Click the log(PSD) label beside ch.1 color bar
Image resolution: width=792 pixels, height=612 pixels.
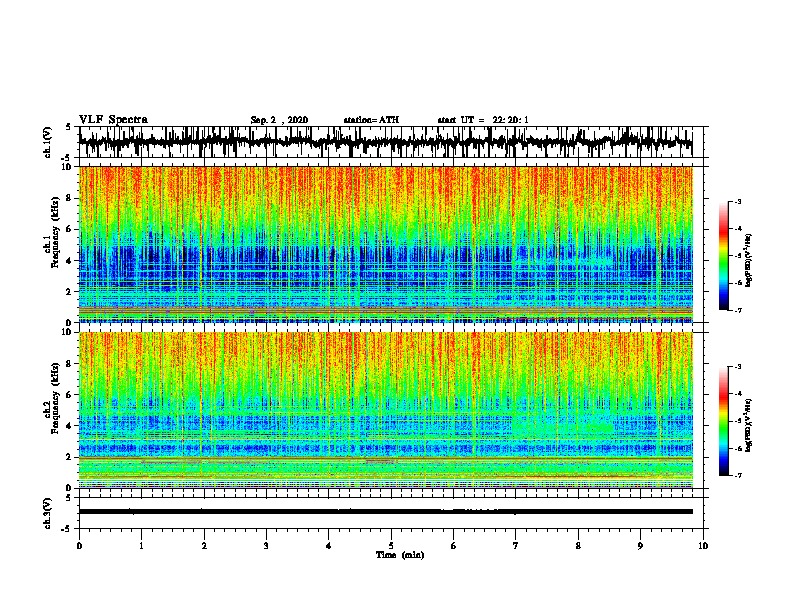[x=748, y=261]
